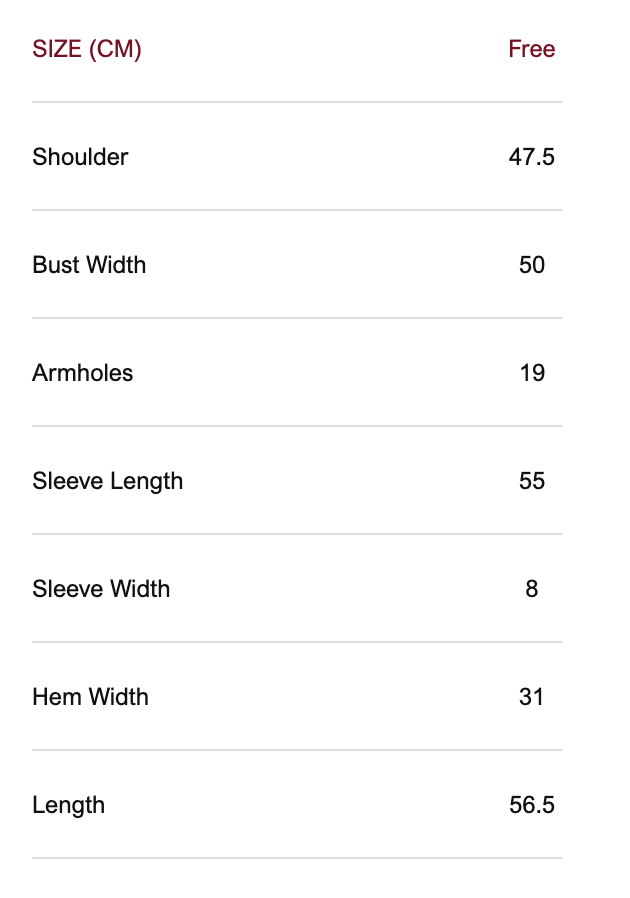Select the hem width value 31

click(531, 697)
